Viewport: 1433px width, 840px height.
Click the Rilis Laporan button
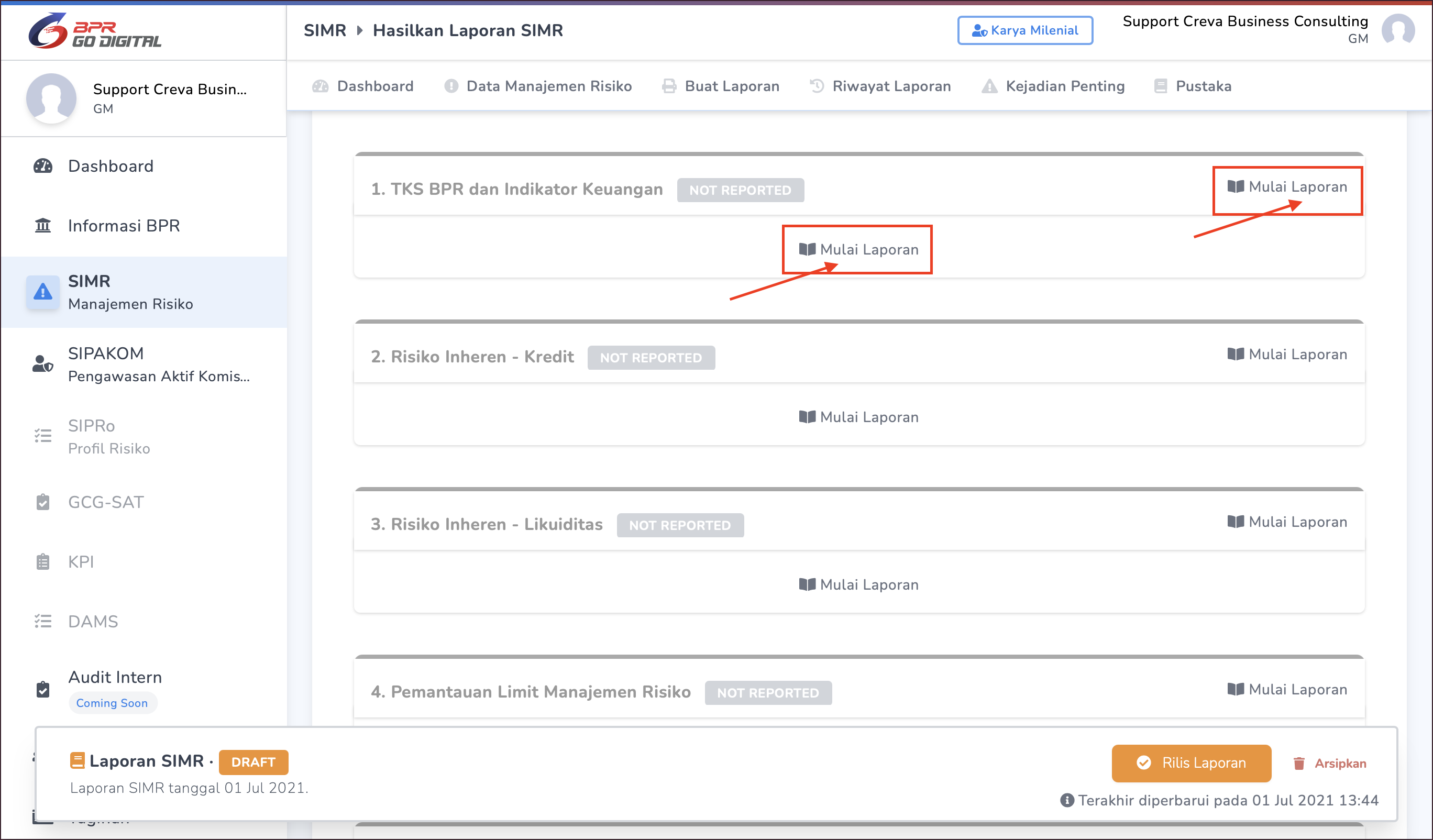point(1192,762)
